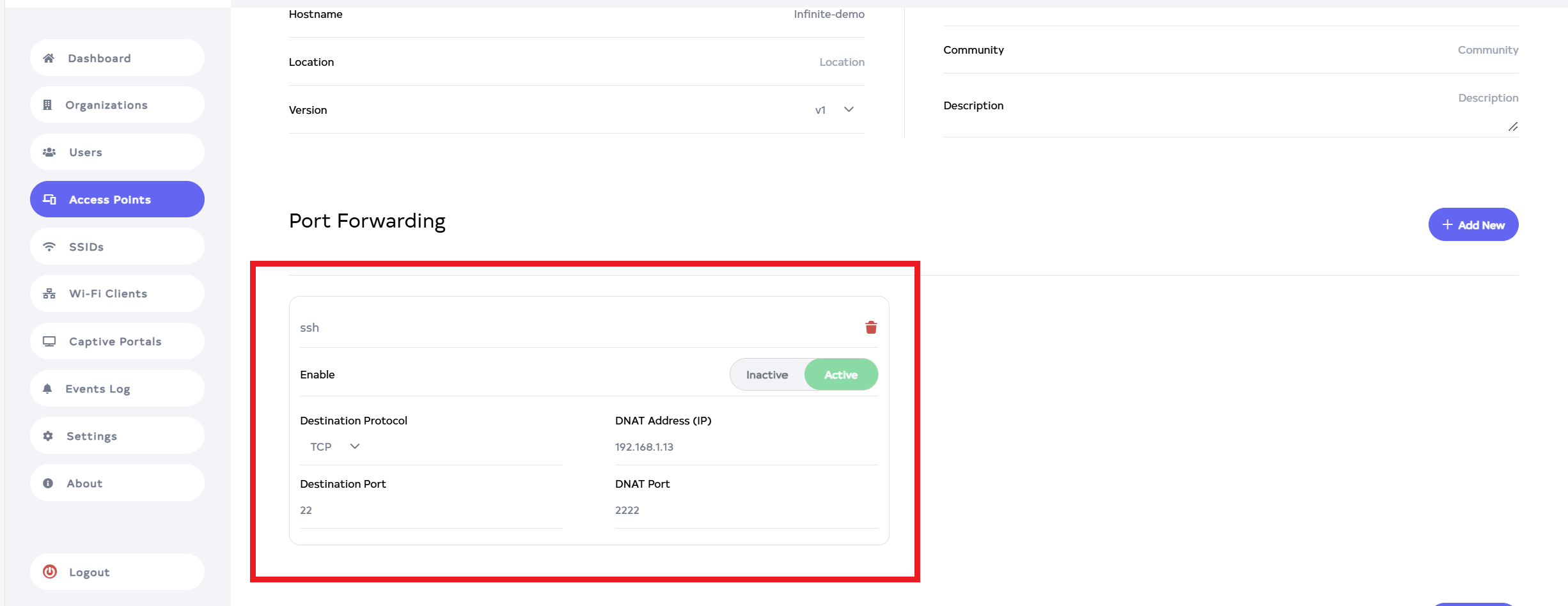Open the Version dropdown
Viewport: 1568px width, 606px height.
pos(848,110)
